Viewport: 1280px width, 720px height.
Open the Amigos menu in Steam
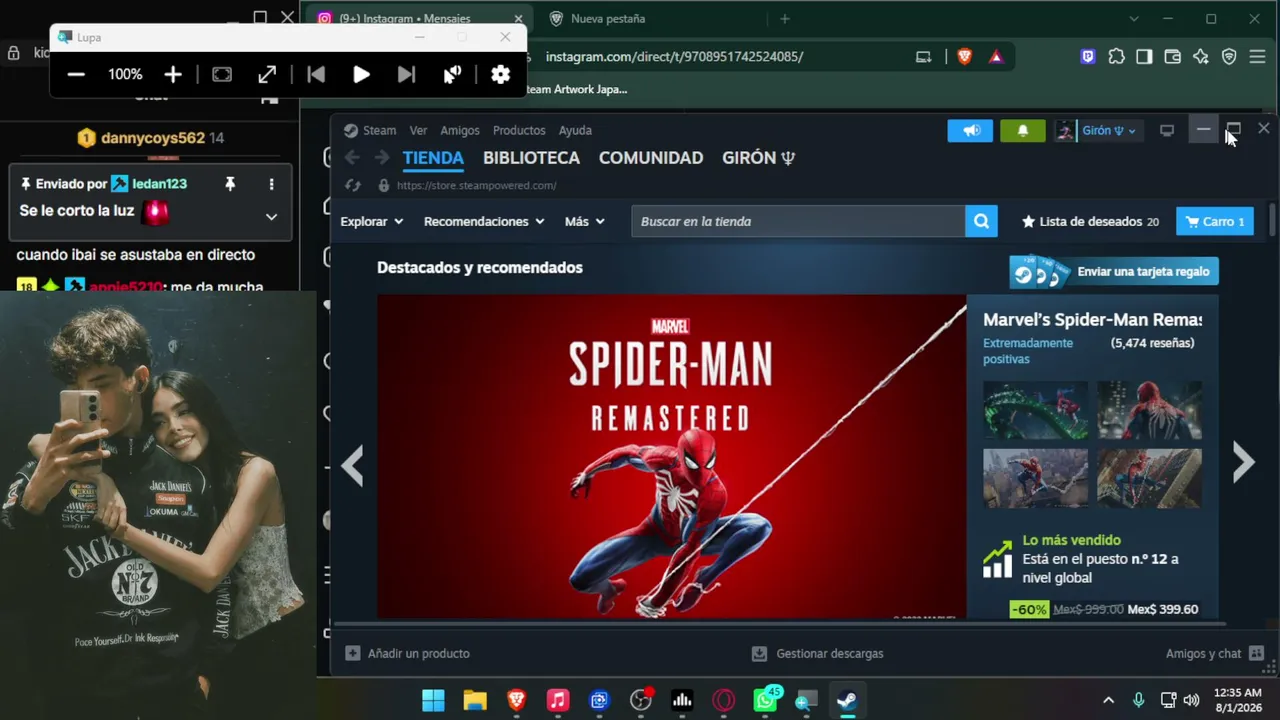tap(460, 130)
